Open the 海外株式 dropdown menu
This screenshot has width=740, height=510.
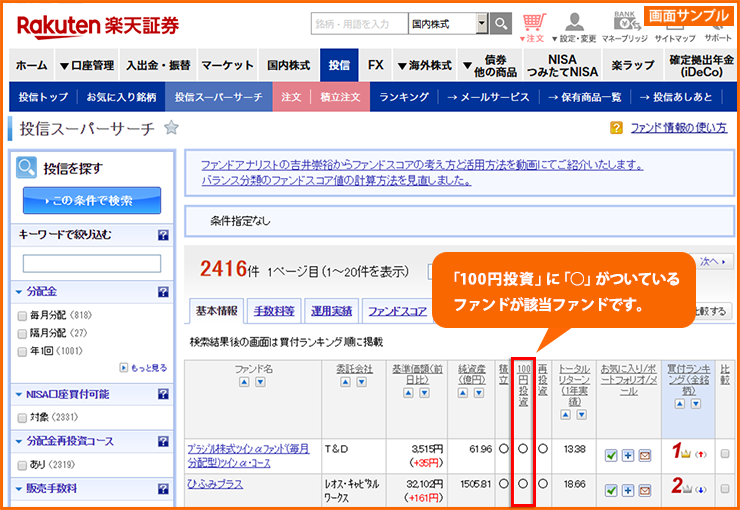(424, 65)
